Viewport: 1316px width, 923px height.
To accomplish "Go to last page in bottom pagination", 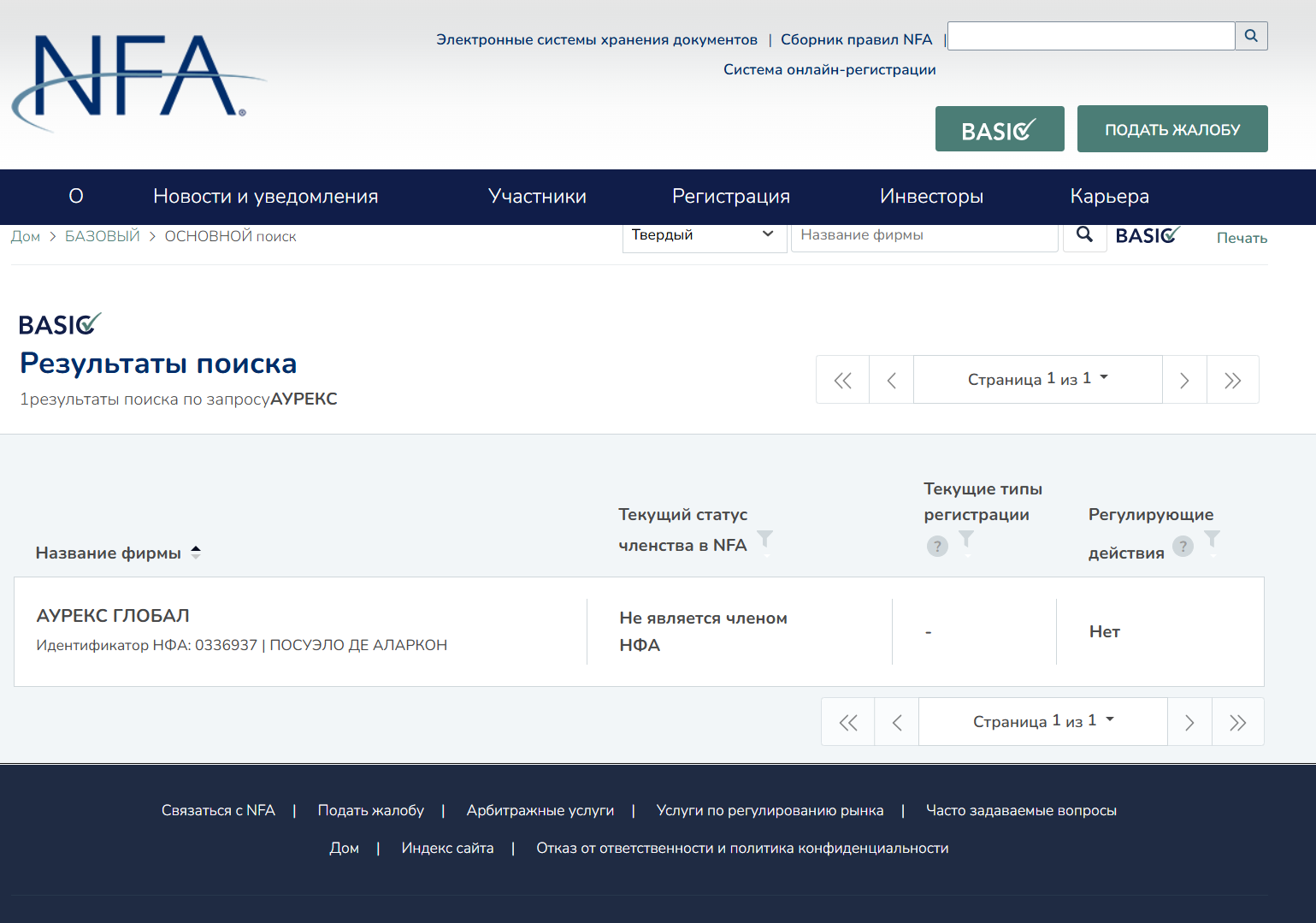I will coord(1237,722).
